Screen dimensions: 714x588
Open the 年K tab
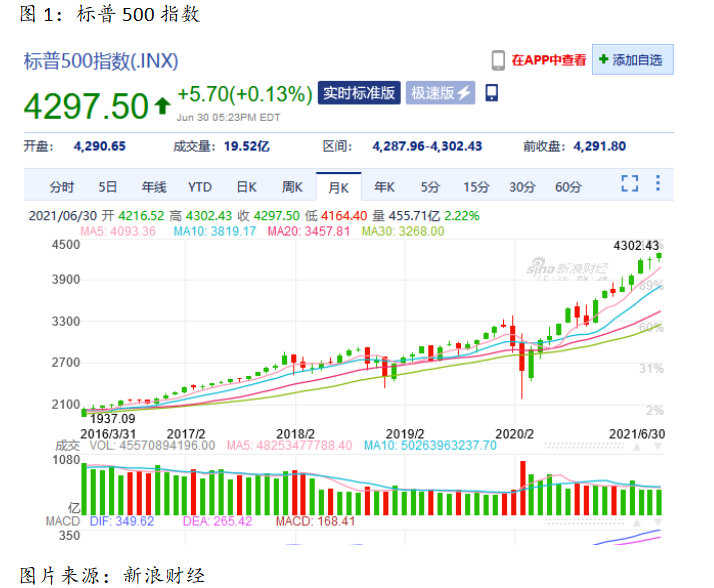pos(384,187)
